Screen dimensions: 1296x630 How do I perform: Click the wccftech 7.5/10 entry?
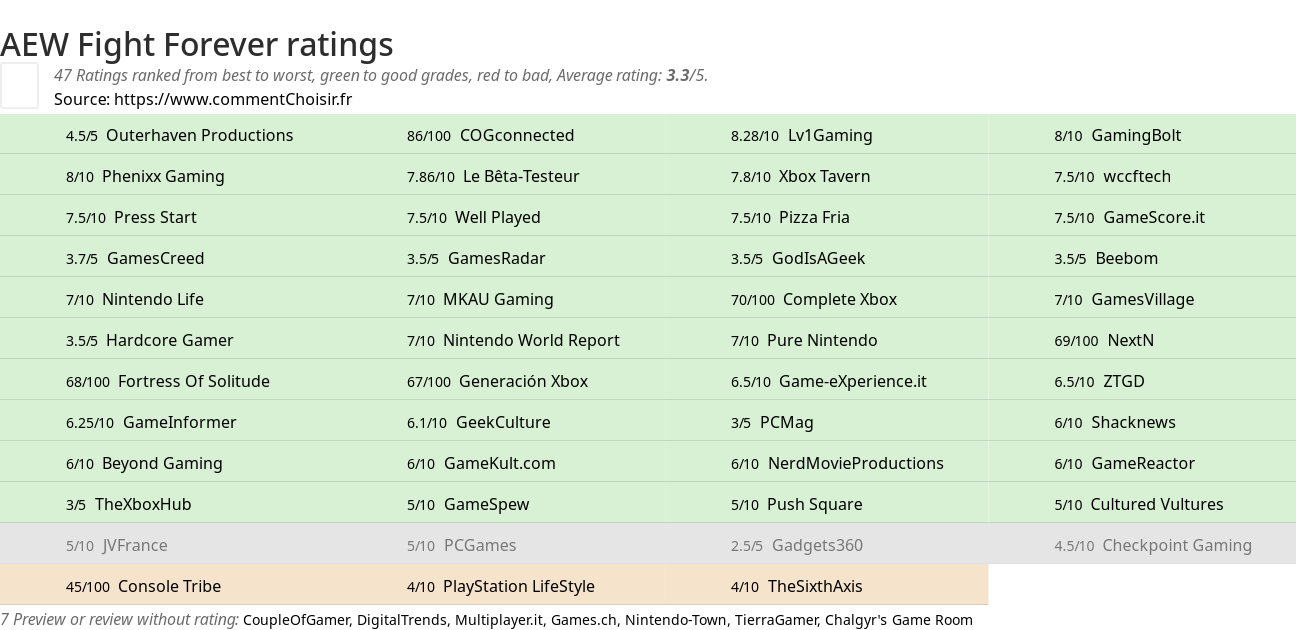click(1113, 176)
